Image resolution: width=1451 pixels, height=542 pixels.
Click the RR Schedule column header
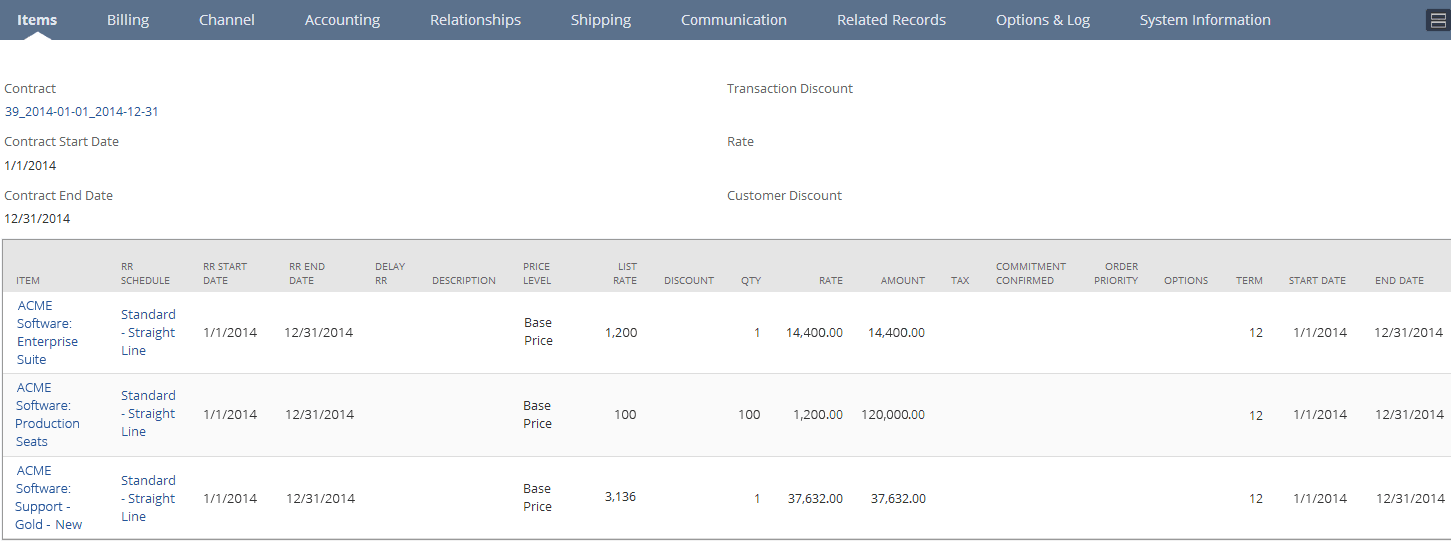(146, 274)
